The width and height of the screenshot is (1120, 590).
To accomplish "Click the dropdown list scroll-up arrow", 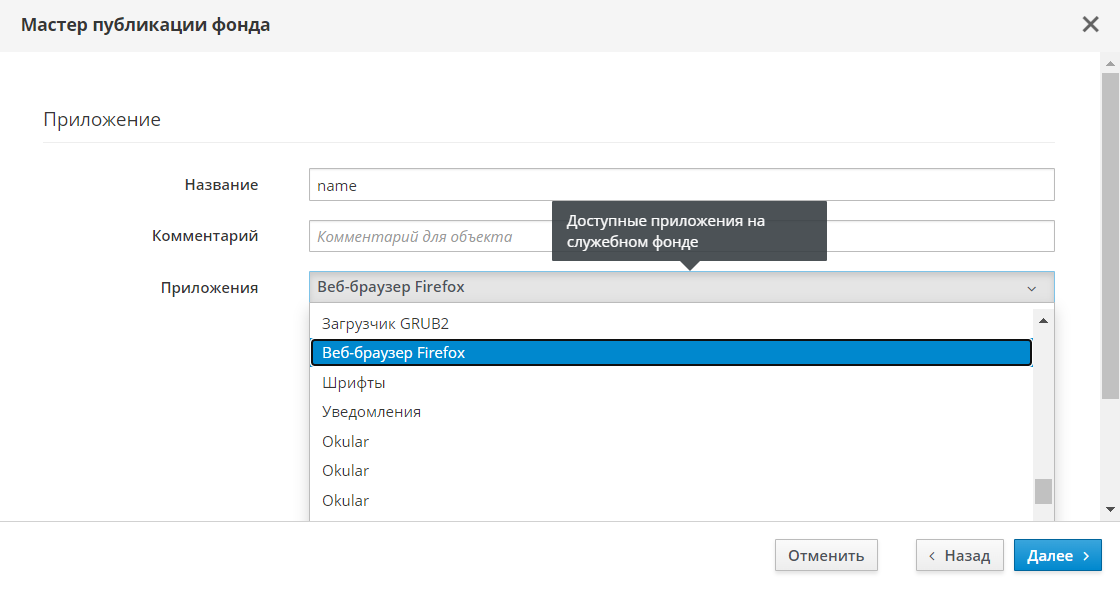I will coord(1043,321).
